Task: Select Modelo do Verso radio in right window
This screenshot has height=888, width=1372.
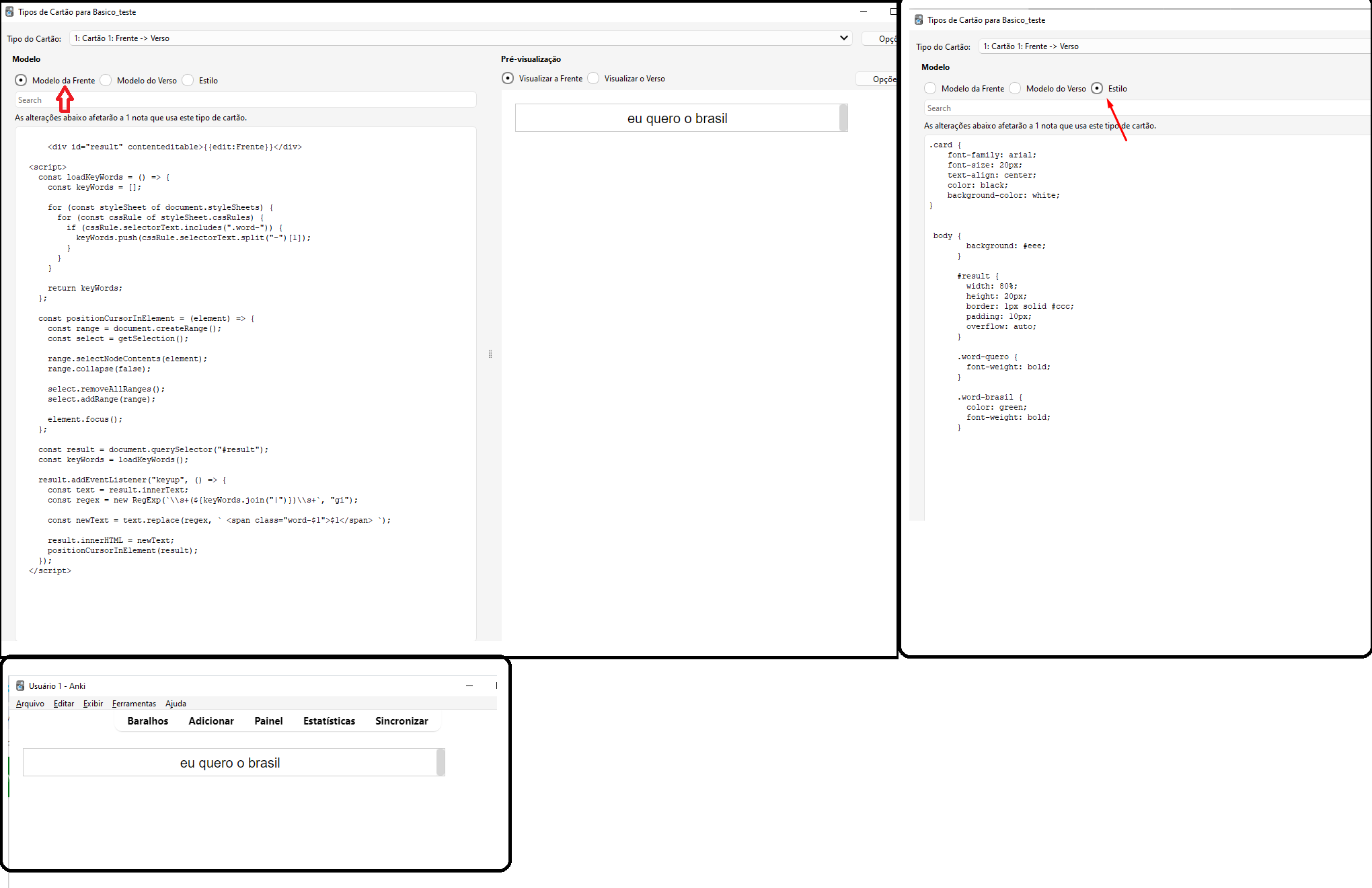Action: tap(1015, 88)
